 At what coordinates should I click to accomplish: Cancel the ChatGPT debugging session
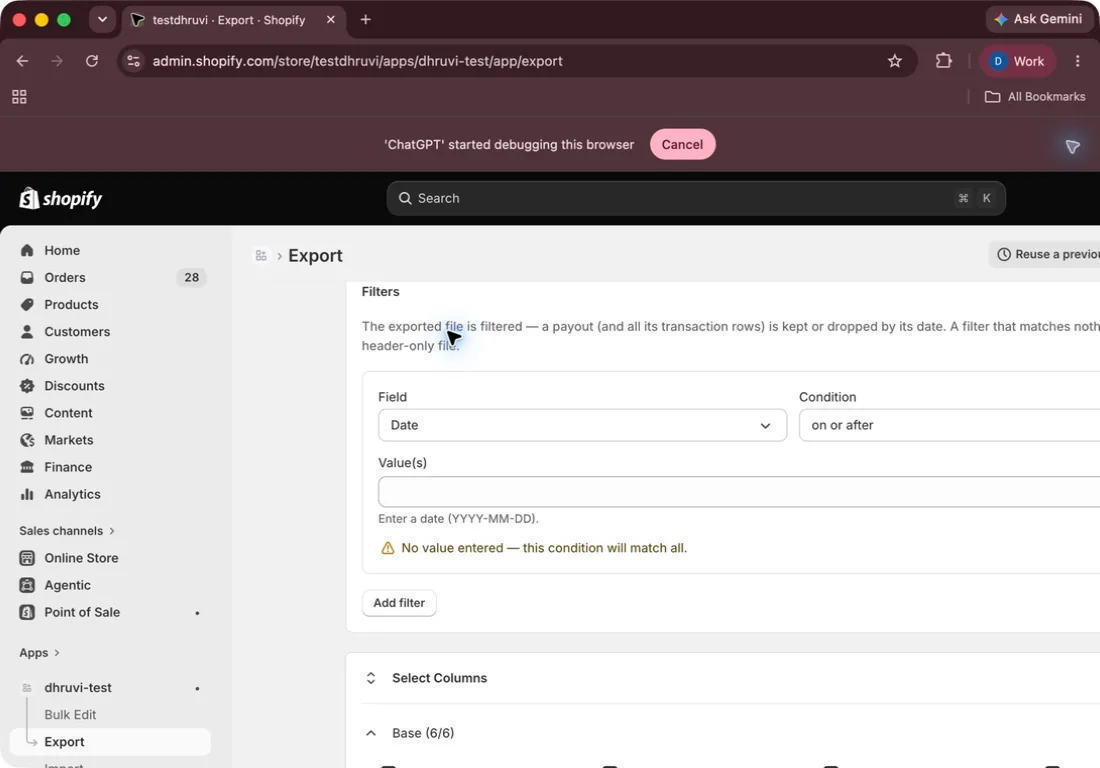point(682,144)
